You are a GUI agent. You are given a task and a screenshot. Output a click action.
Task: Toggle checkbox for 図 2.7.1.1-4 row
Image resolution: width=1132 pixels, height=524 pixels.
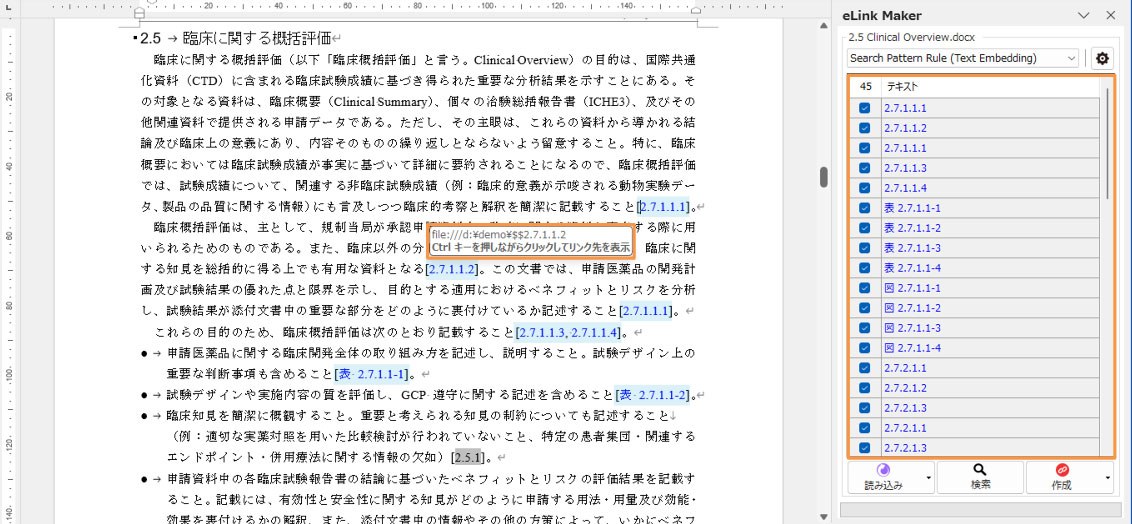pyautogui.click(x=865, y=348)
